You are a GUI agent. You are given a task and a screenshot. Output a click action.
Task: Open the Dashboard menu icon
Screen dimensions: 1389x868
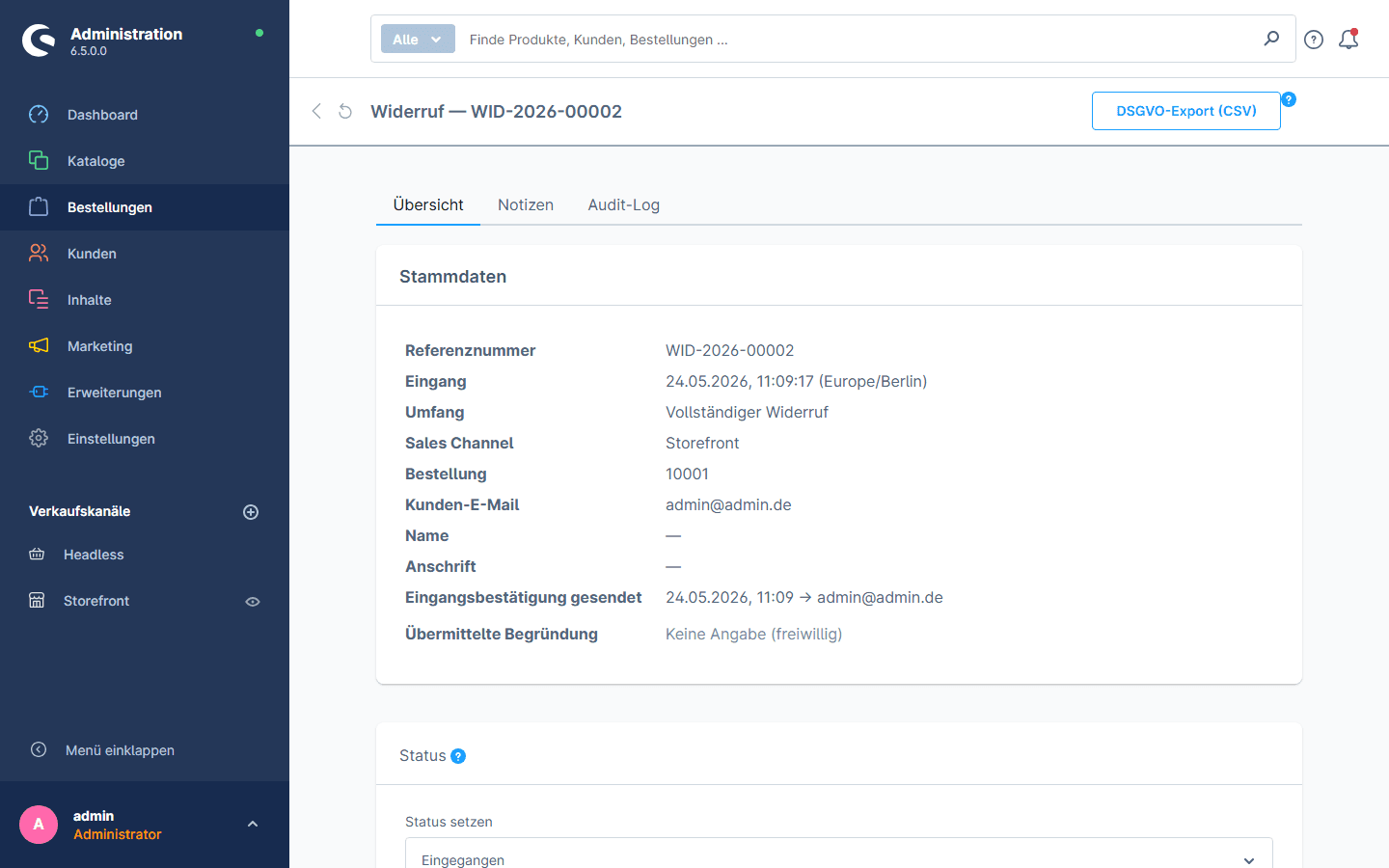tap(39, 115)
